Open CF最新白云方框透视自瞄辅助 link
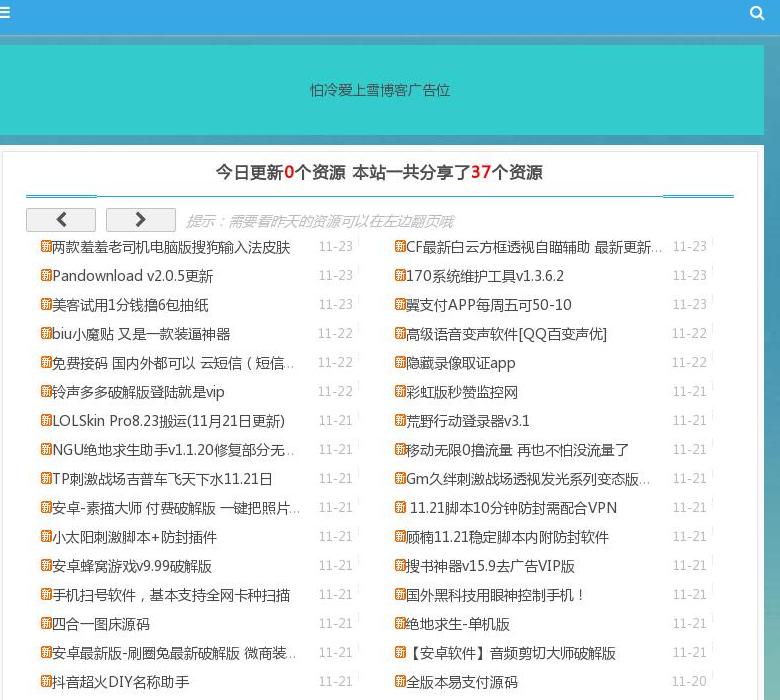Viewport: 780px width, 700px height. [x=534, y=247]
